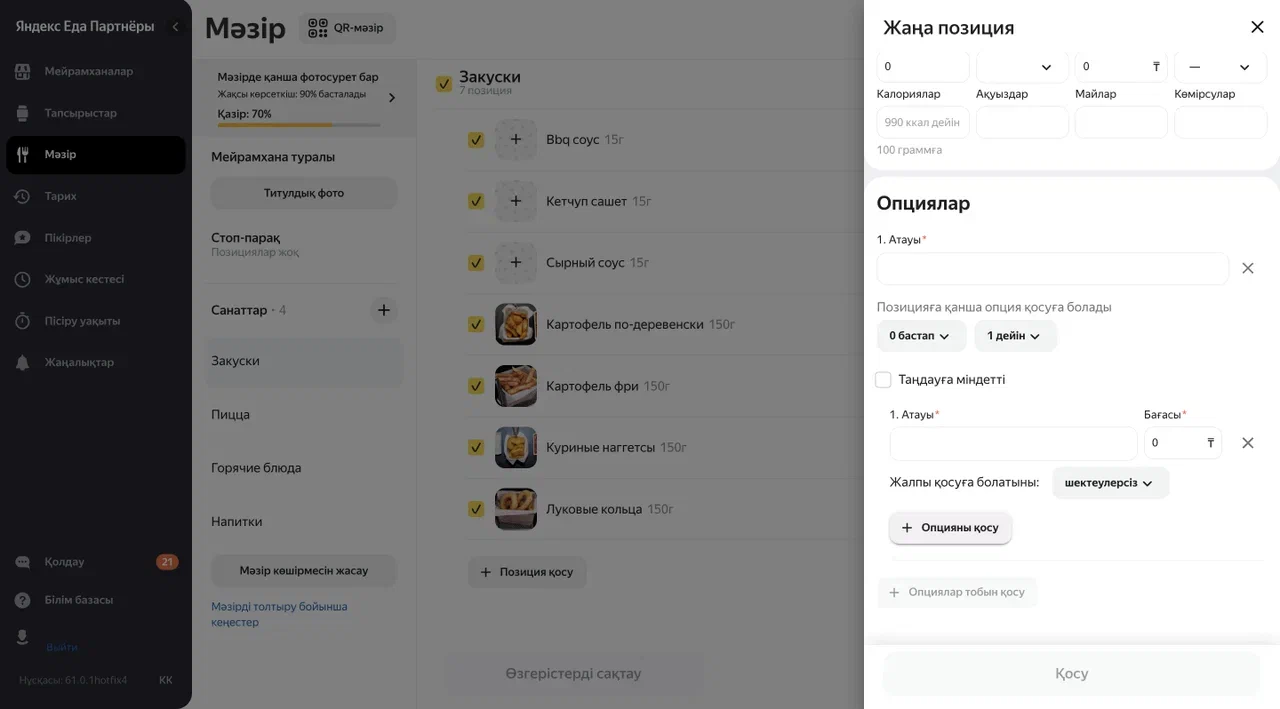The height and width of the screenshot is (709, 1280).
Task: Expand the шектеулерсіз dropdown
Action: [x=1110, y=483]
